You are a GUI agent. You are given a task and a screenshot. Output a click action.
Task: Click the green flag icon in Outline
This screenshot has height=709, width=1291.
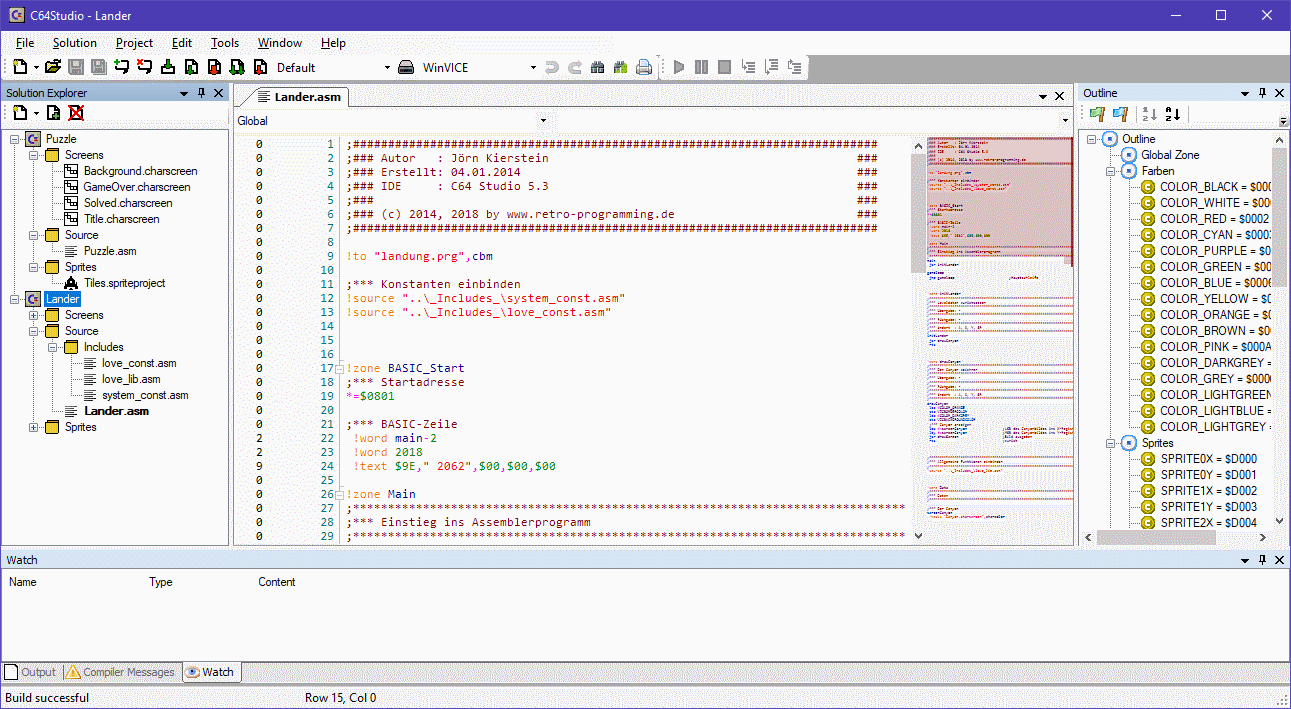click(x=1097, y=114)
